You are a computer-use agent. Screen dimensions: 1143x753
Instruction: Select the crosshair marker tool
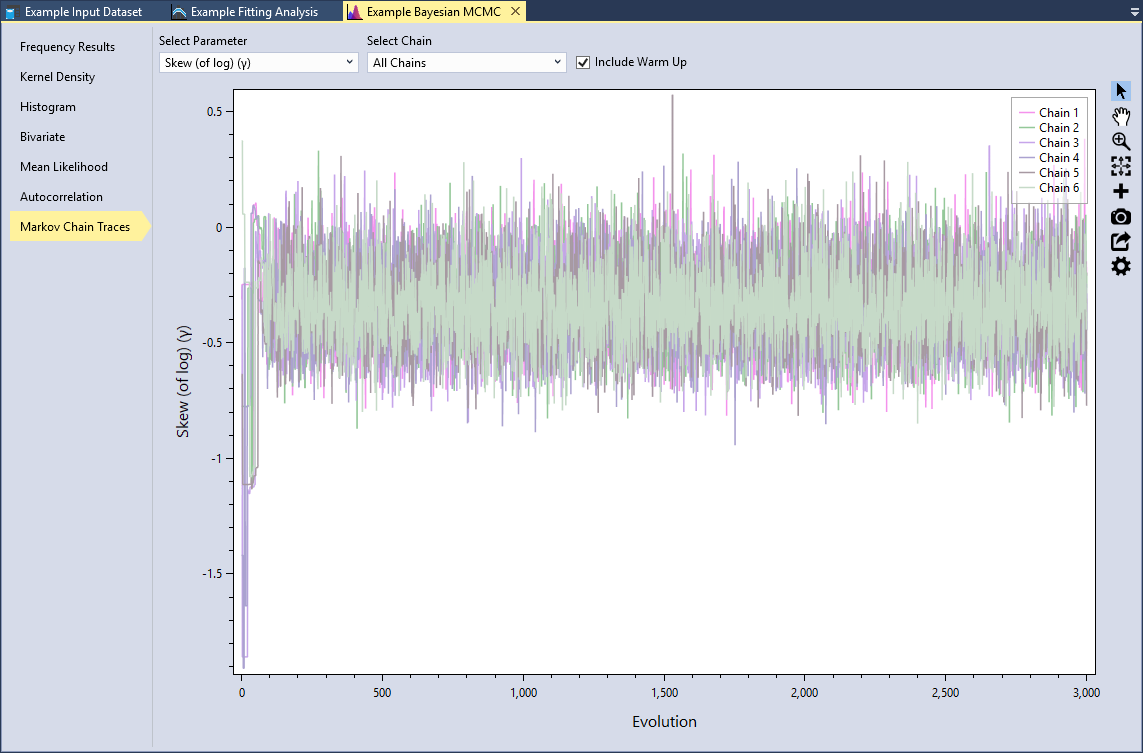(1120, 191)
